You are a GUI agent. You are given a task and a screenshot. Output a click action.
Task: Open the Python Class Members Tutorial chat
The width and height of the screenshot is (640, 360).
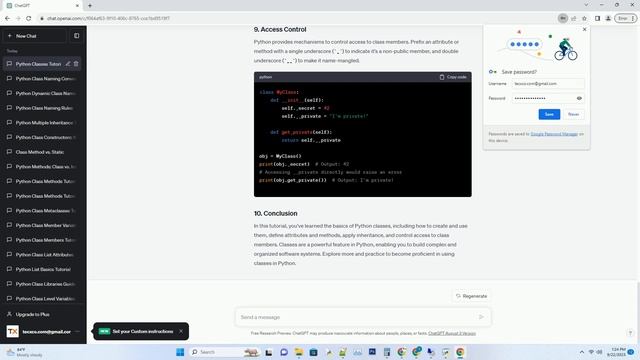coord(43,240)
